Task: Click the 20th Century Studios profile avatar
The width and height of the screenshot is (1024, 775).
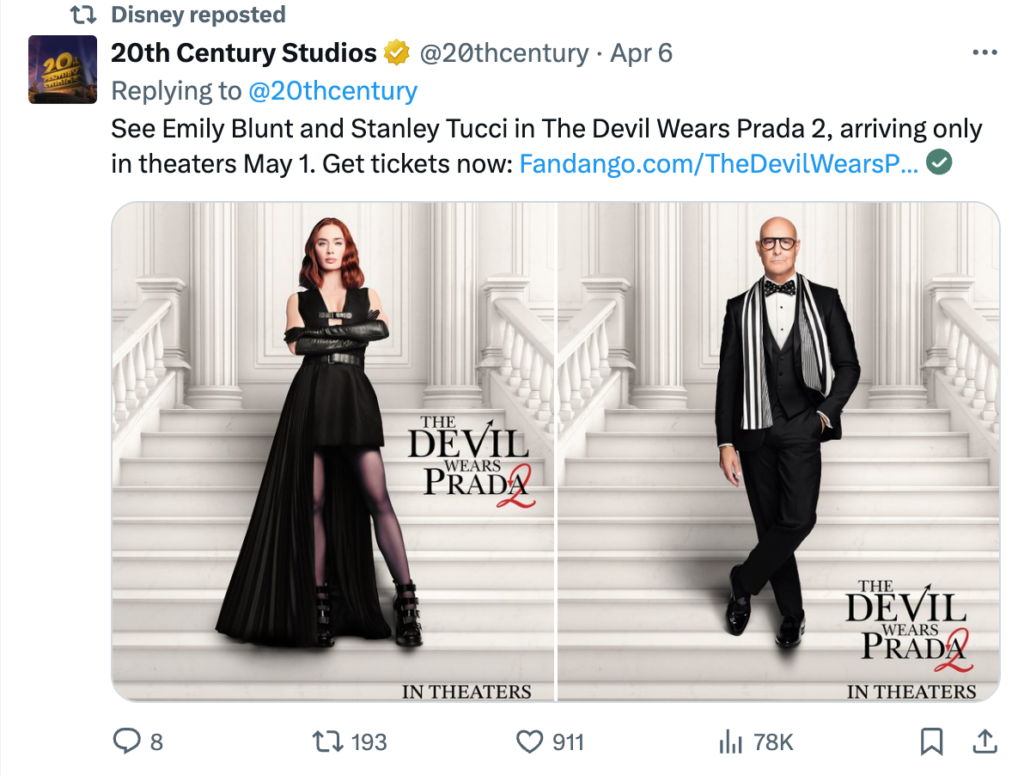Action: coord(62,70)
